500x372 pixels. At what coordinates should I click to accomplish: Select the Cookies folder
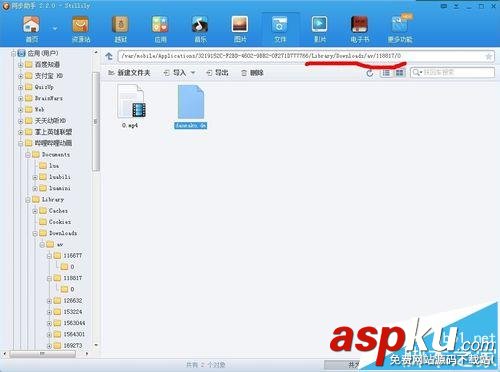coord(55,222)
